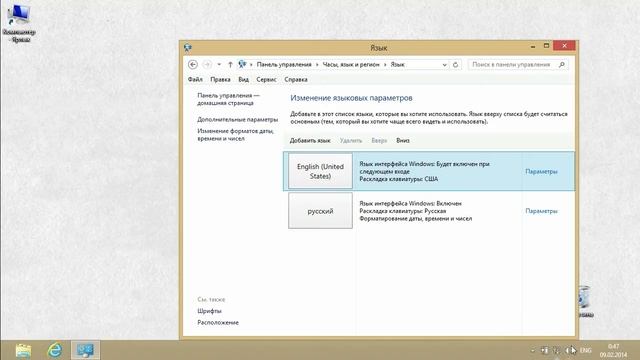Screen dimensions: 640x360
Task: Open the Справка menu
Action: (296, 80)
